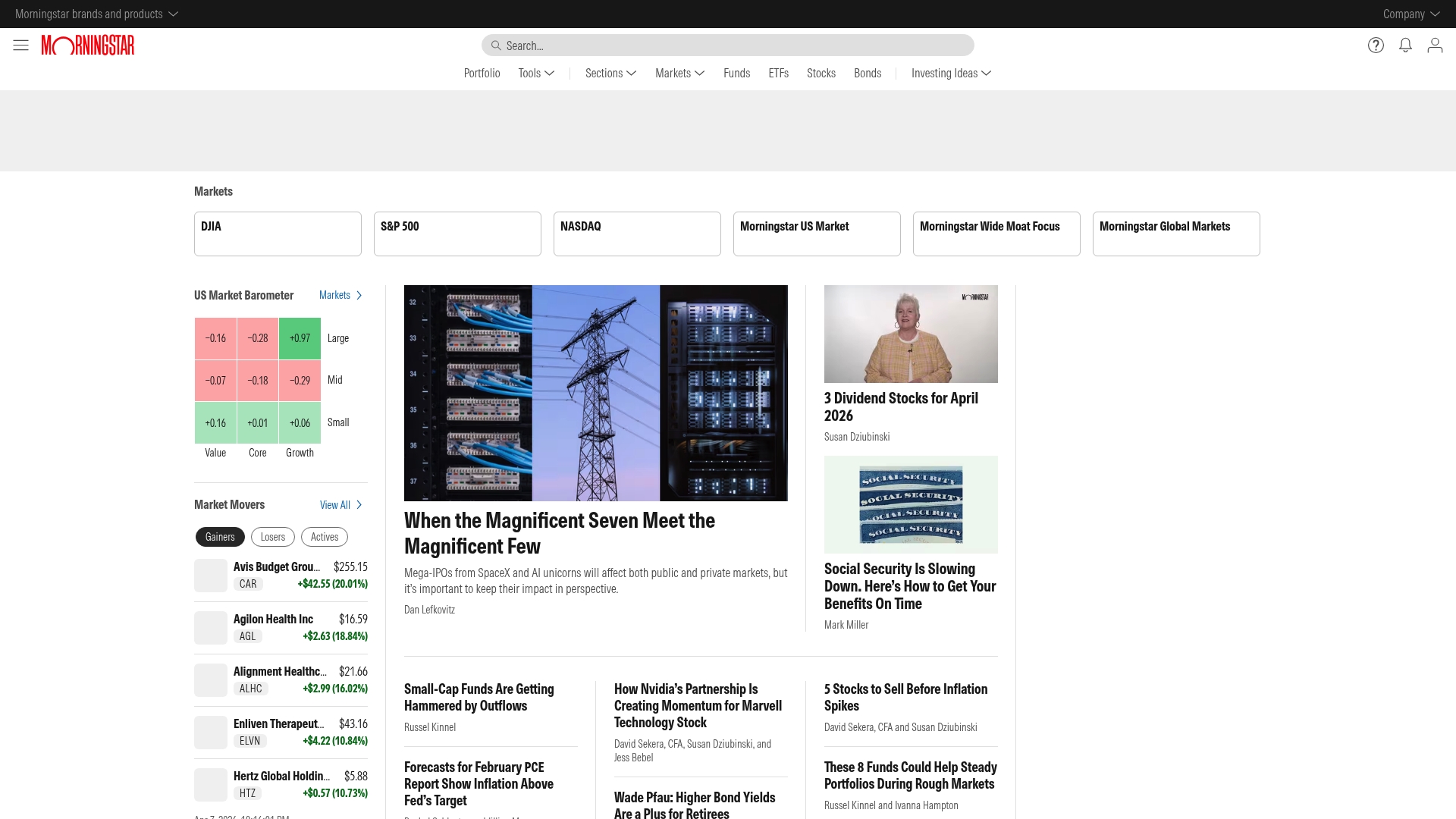Expand the Tools dropdown

click(x=535, y=73)
